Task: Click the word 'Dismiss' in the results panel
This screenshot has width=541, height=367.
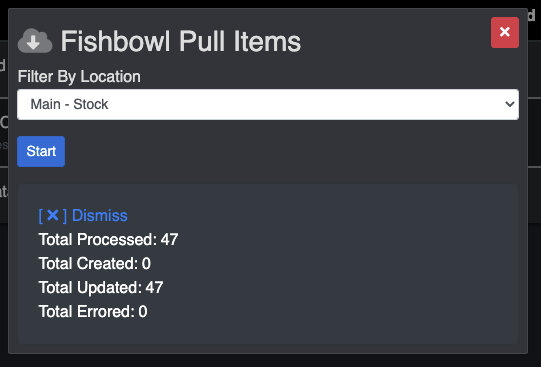Action: tap(100, 216)
